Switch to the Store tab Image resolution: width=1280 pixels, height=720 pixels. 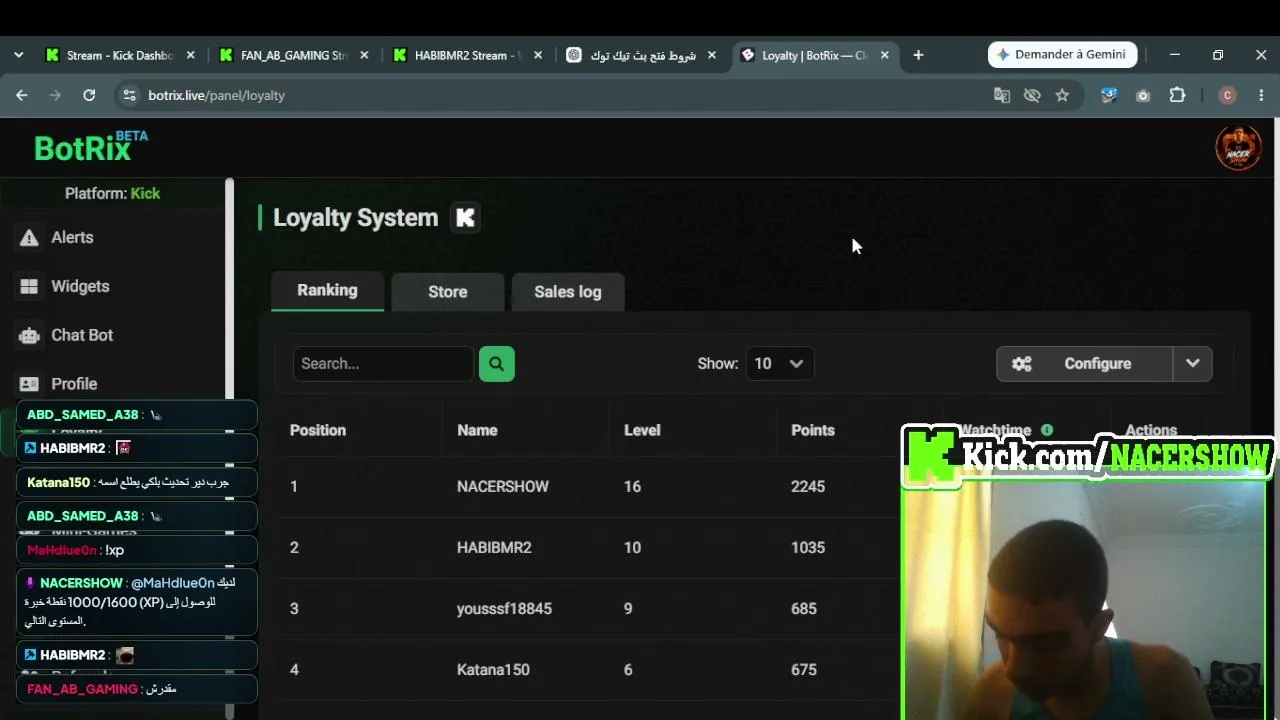pos(448,292)
